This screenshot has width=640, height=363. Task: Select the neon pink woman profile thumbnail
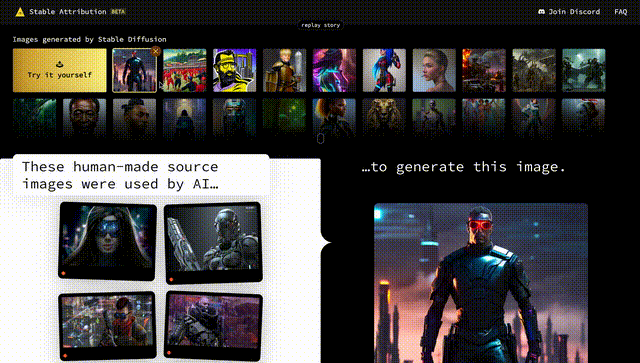[334, 70]
